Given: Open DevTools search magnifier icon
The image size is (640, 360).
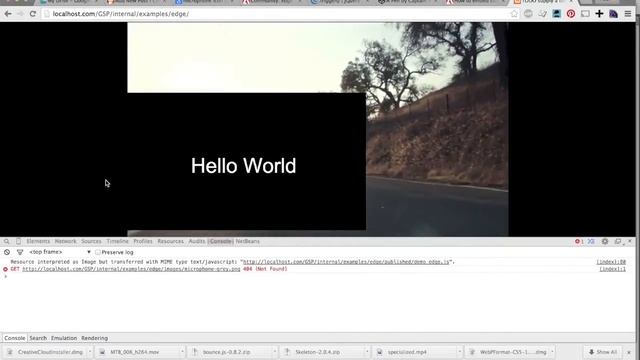Looking at the screenshot, I should point(7,241).
